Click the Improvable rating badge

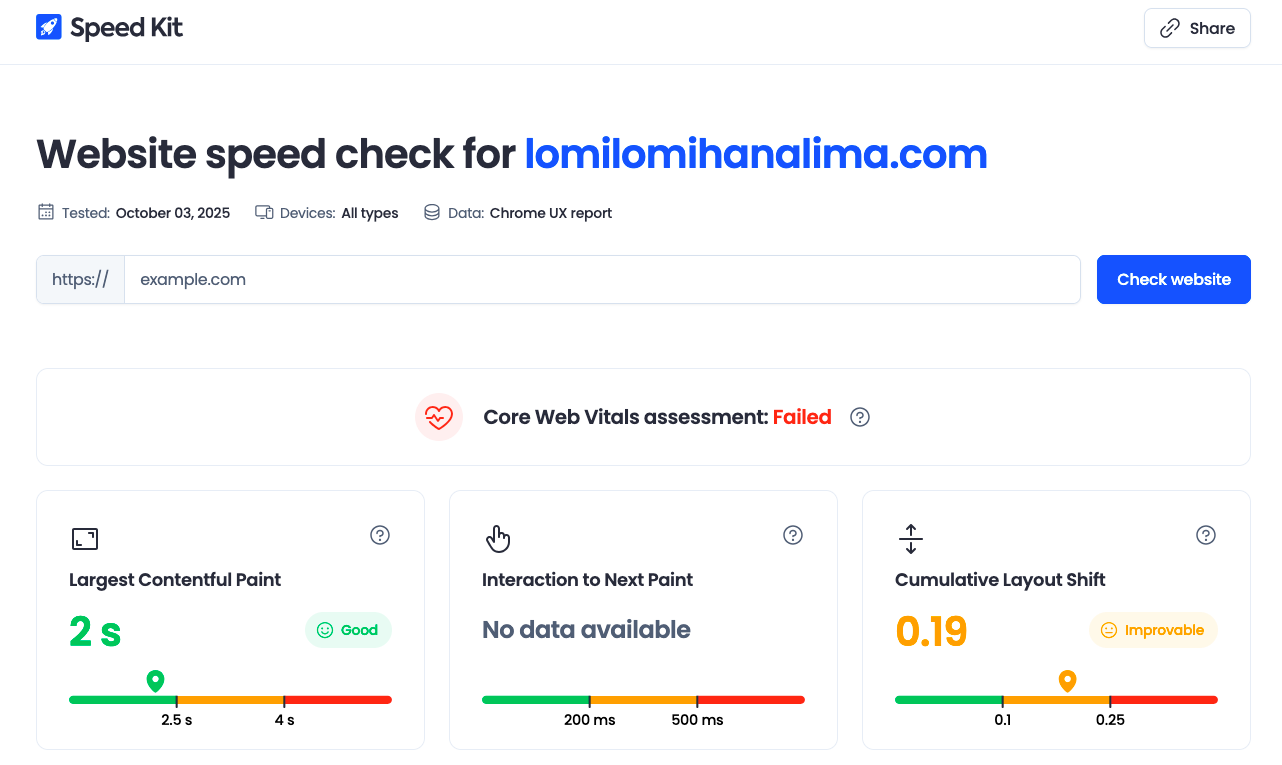pos(1152,630)
